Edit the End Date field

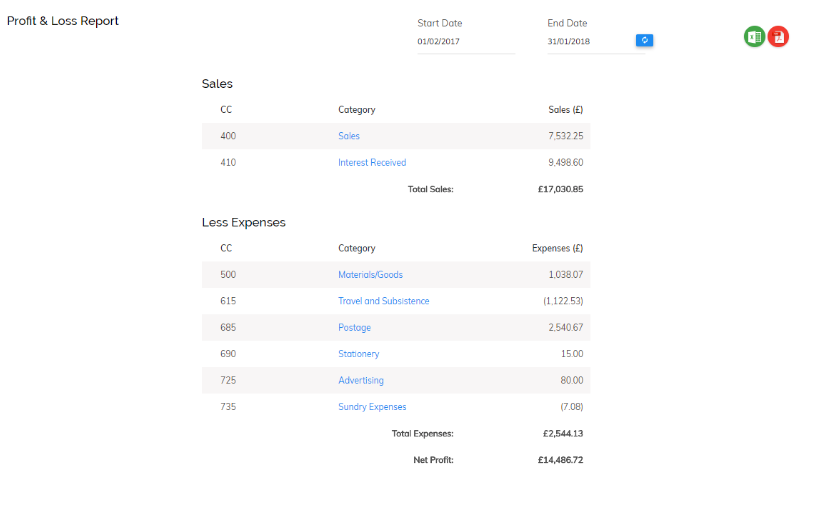tap(590, 42)
